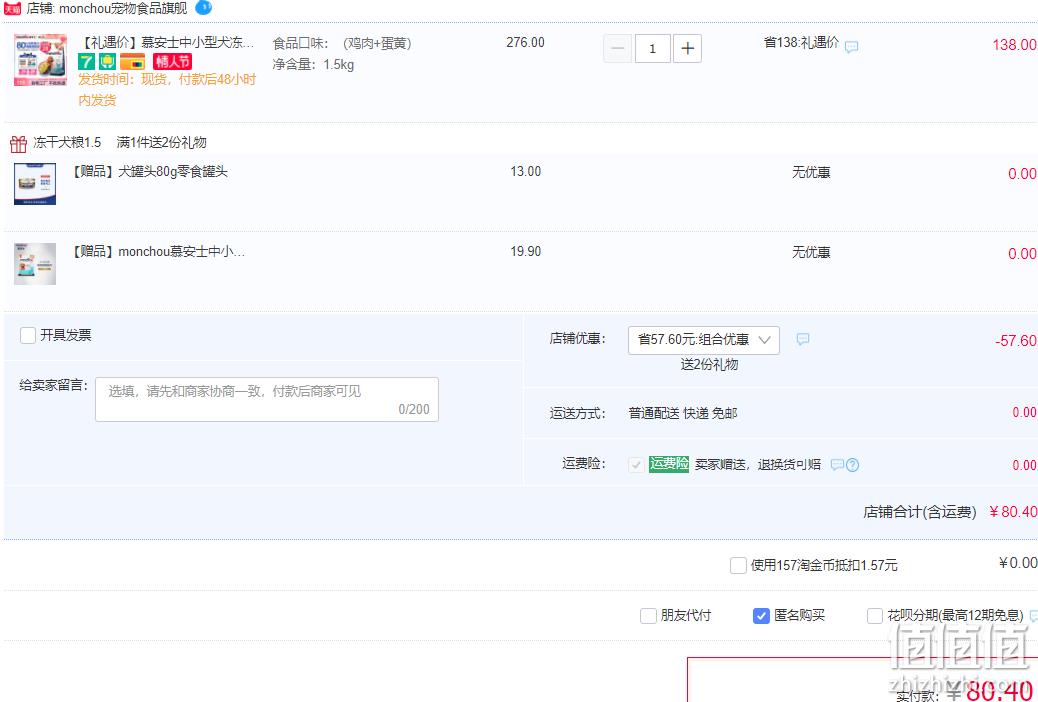1038x702 pixels.
Task: Open the 【赠品】monchou慕安士中小 gift link
Action: coord(159,252)
